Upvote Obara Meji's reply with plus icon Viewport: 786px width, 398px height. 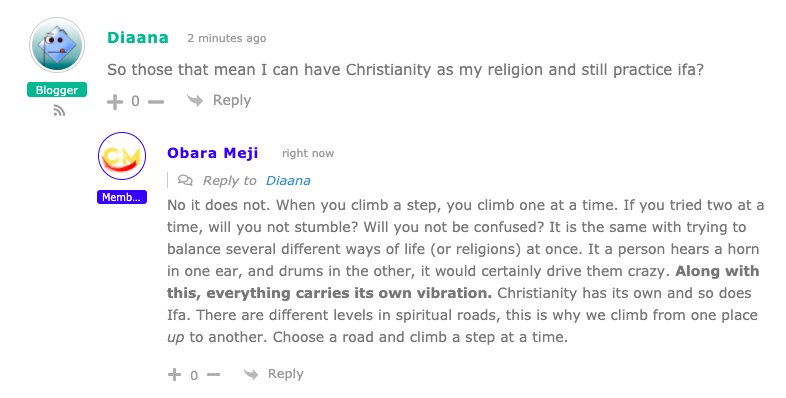pos(174,374)
